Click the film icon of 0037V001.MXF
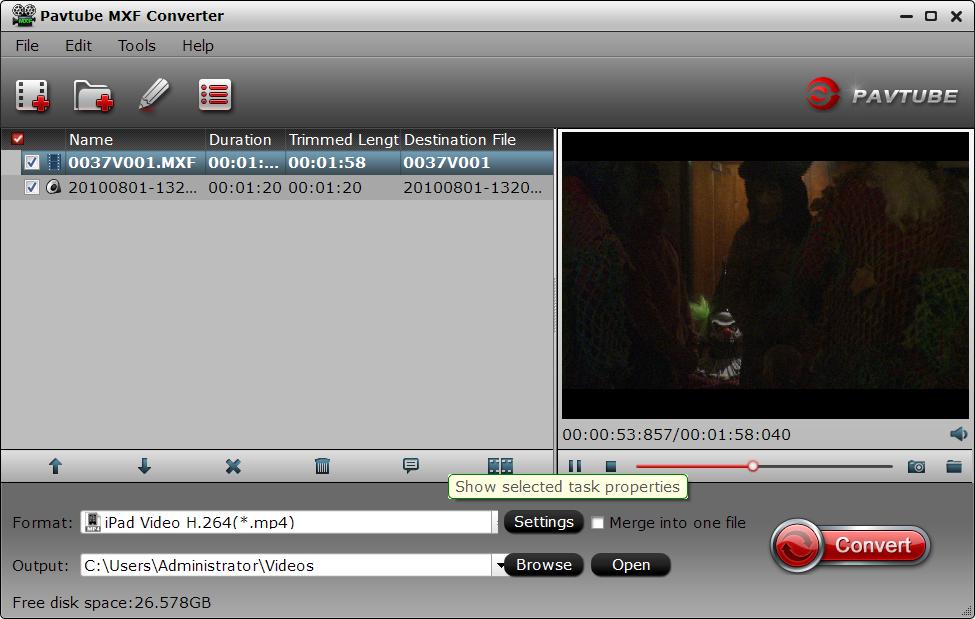 pyautogui.click(x=54, y=162)
